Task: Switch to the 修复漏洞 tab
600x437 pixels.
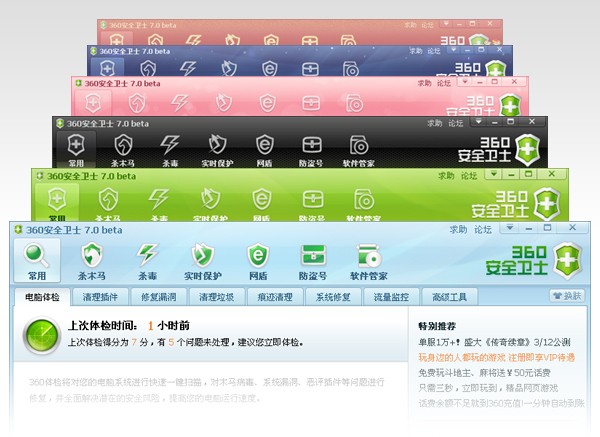Action: coord(159,297)
